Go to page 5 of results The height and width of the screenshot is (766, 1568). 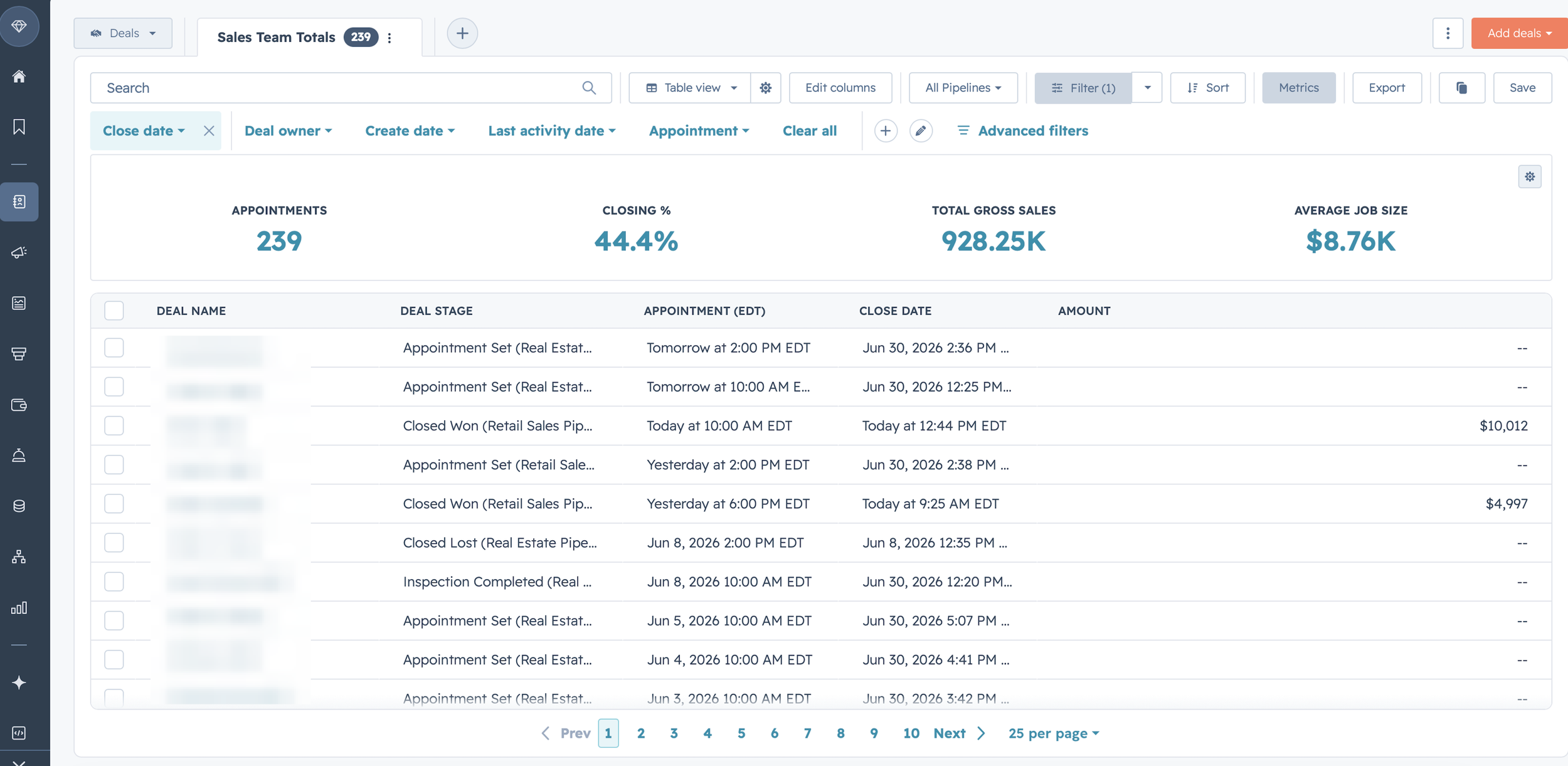point(741,733)
